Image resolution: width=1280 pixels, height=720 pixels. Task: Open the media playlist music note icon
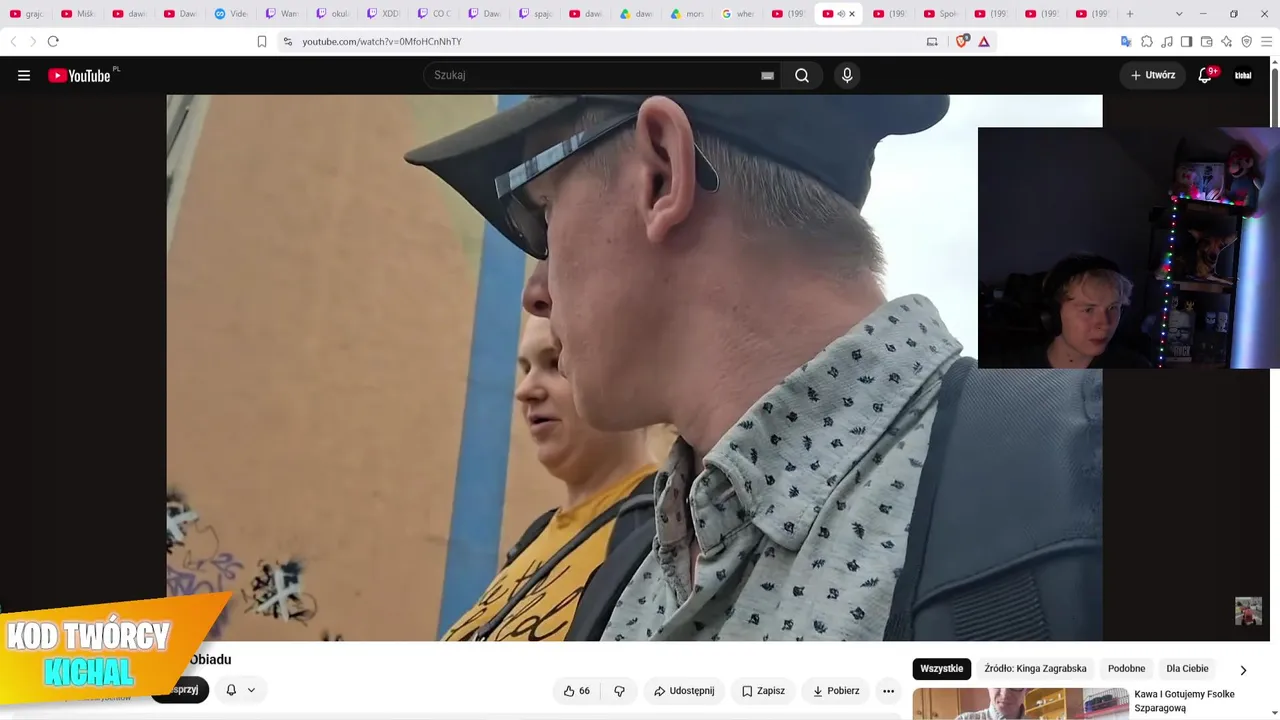1167,41
